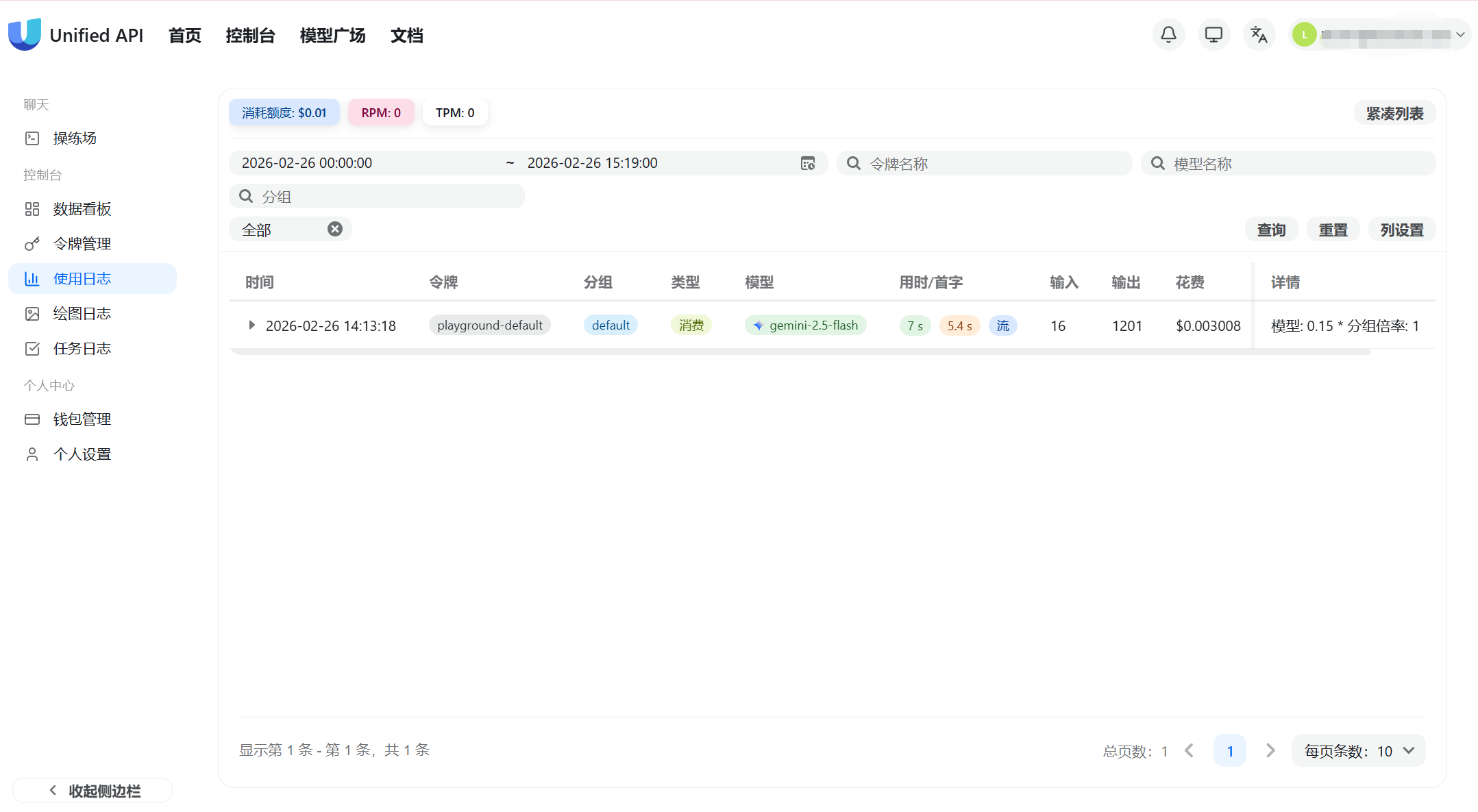Open the language translate icon
The height and width of the screenshot is (812, 1478).
[x=1259, y=34]
